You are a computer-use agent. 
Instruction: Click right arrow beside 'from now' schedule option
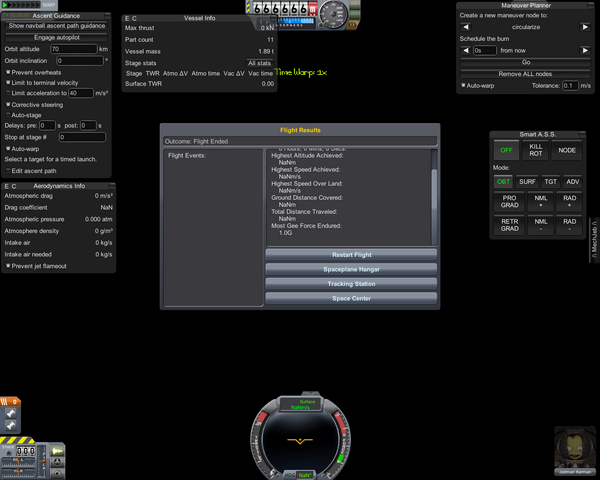(585, 50)
